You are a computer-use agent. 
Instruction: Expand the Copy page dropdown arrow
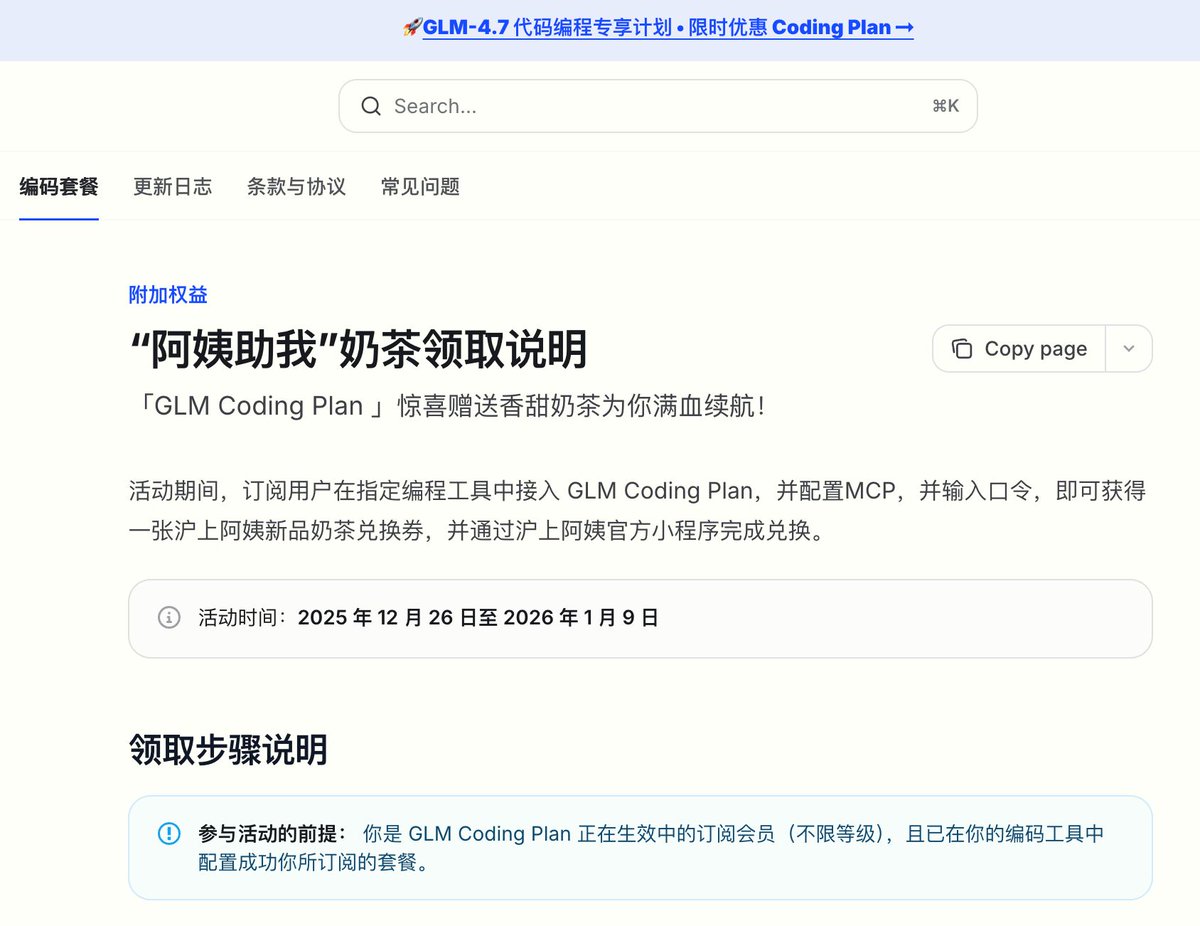pos(1129,349)
